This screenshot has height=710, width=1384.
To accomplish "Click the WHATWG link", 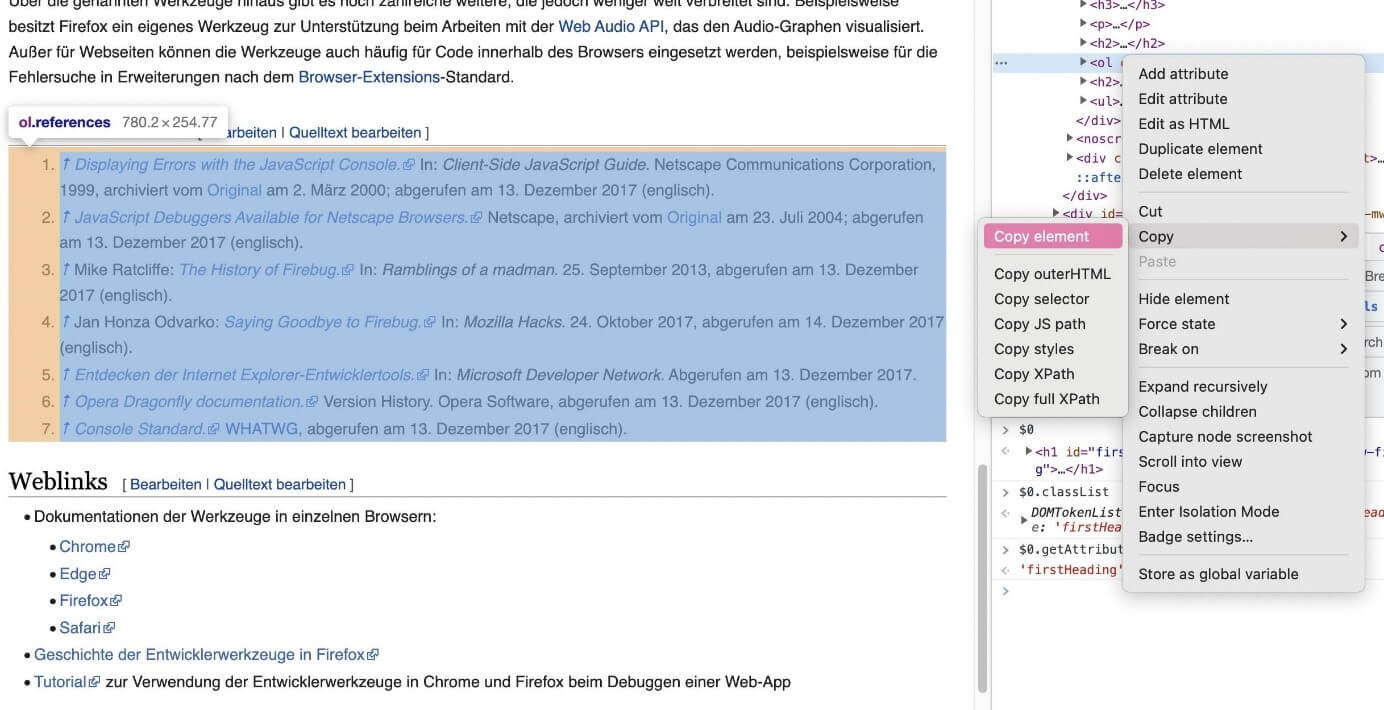I will [x=261, y=428].
